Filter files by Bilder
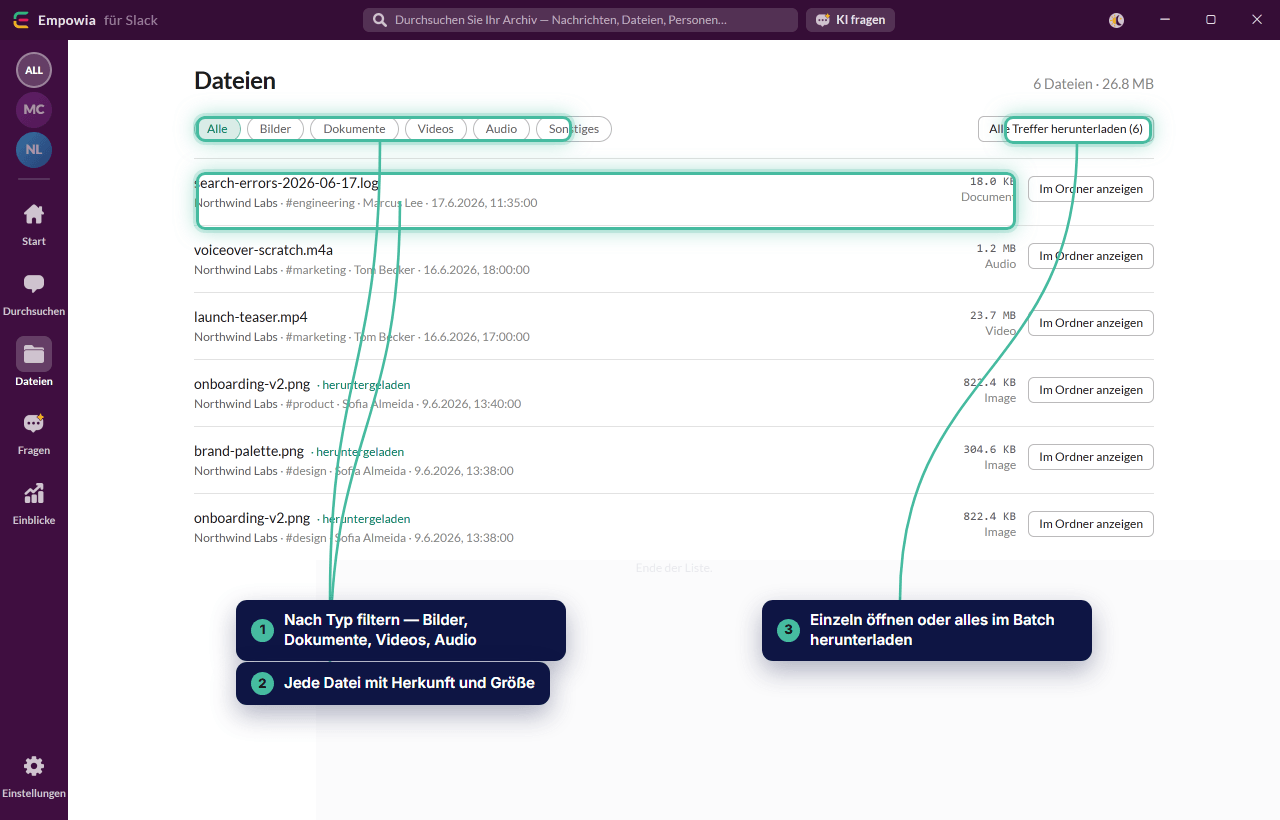Screen dimensions: 1280x820 point(275,129)
